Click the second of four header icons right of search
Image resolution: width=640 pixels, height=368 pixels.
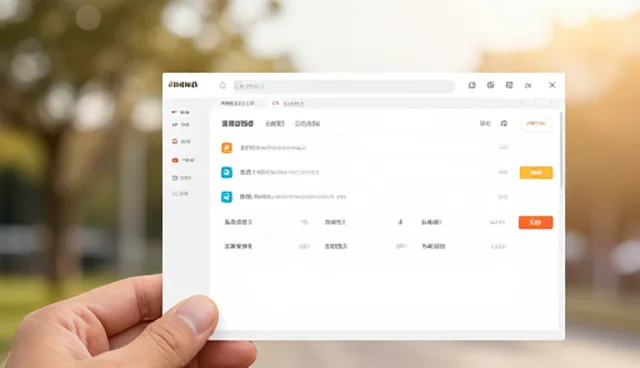coord(491,85)
